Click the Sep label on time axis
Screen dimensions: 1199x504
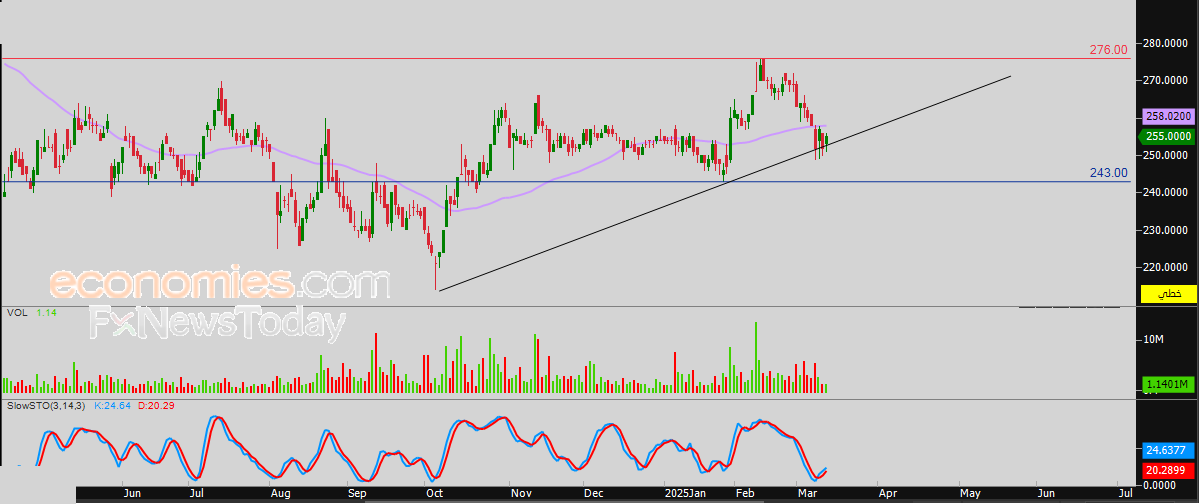[x=357, y=494]
